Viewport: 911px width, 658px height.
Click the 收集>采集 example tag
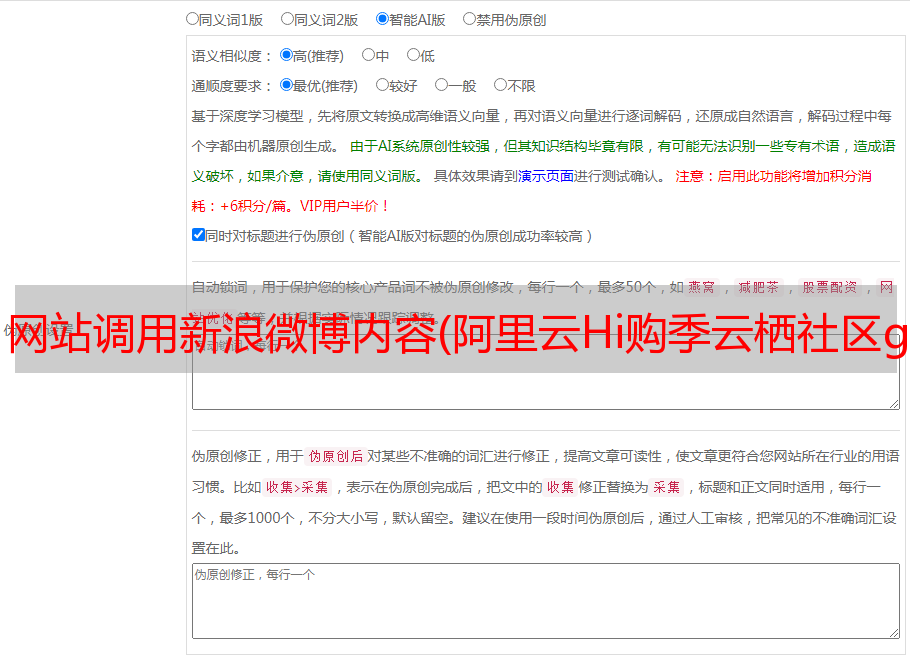[x=297, y=487]
